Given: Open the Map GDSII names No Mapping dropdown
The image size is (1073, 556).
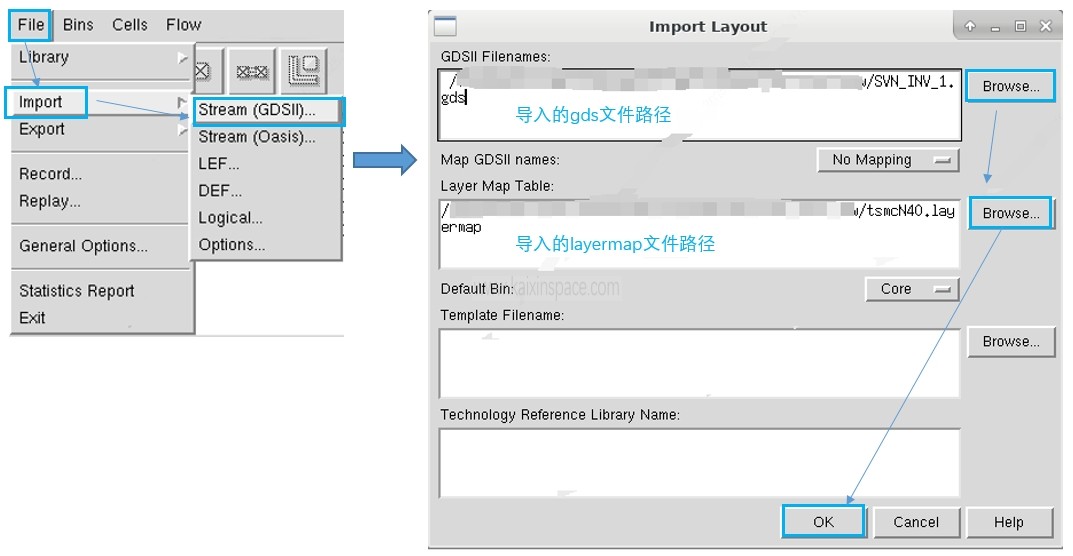Looking at the screenshot, I should (x=887, y=160).
